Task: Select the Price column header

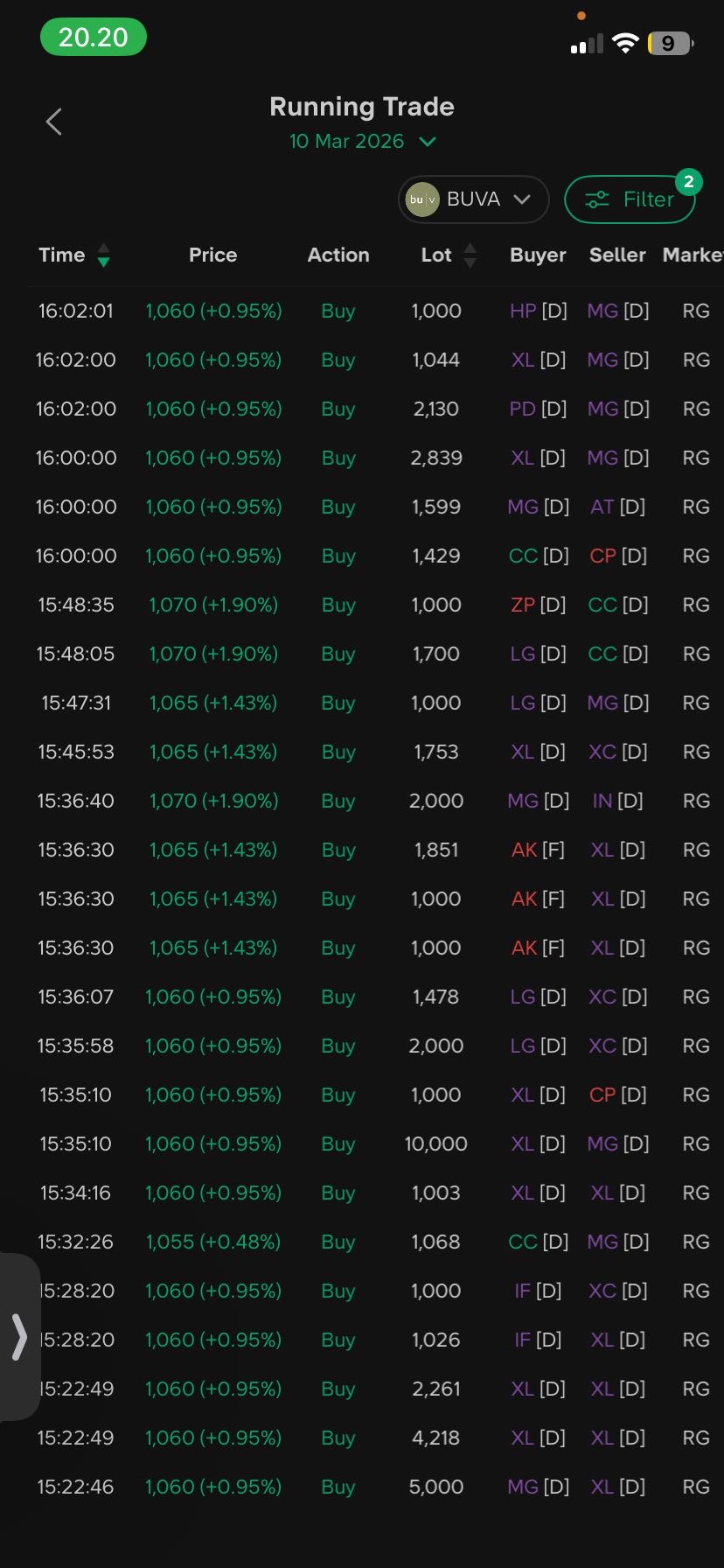Action: click(x=212, y=255)
